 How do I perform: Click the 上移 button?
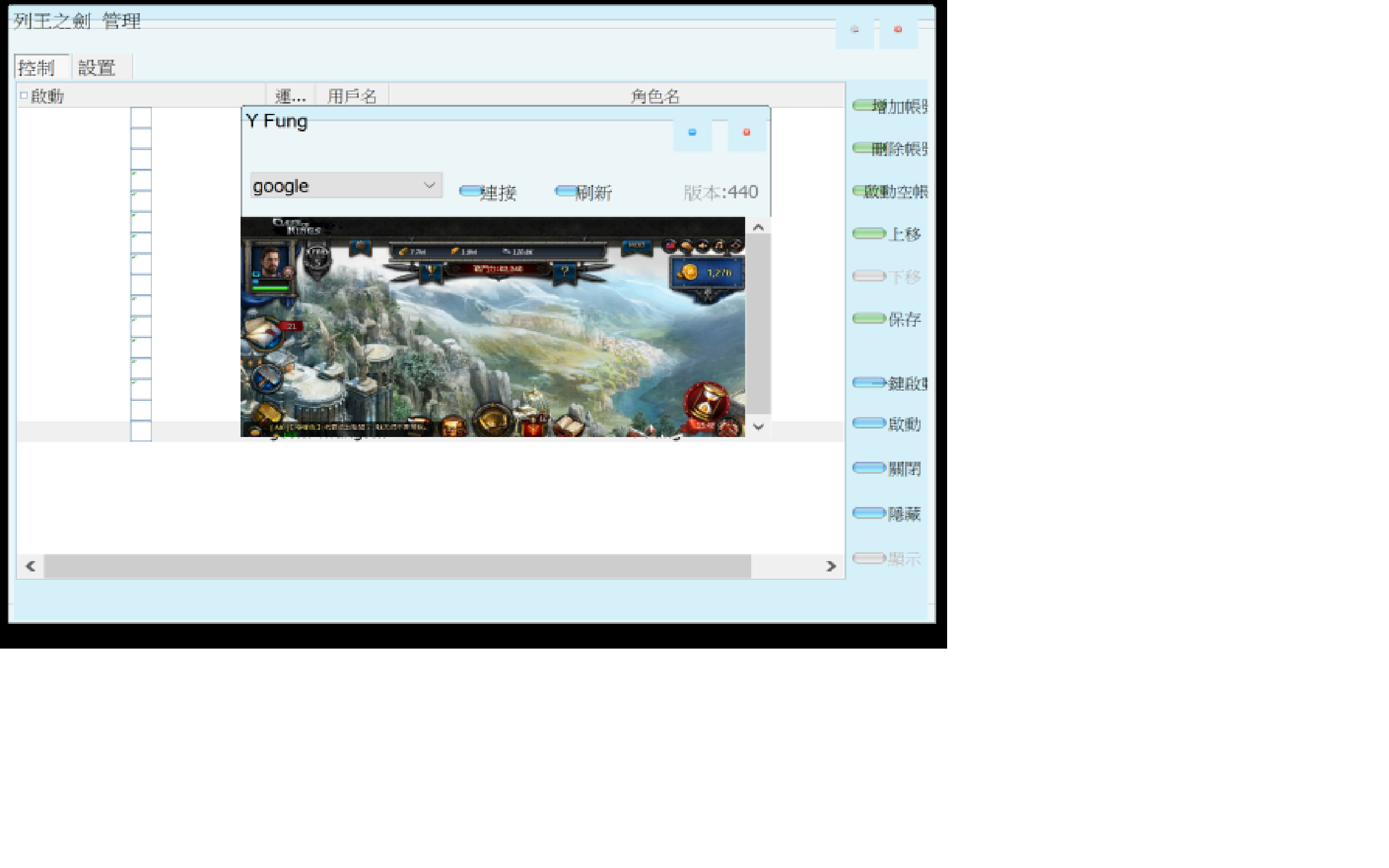pos(887,233)
